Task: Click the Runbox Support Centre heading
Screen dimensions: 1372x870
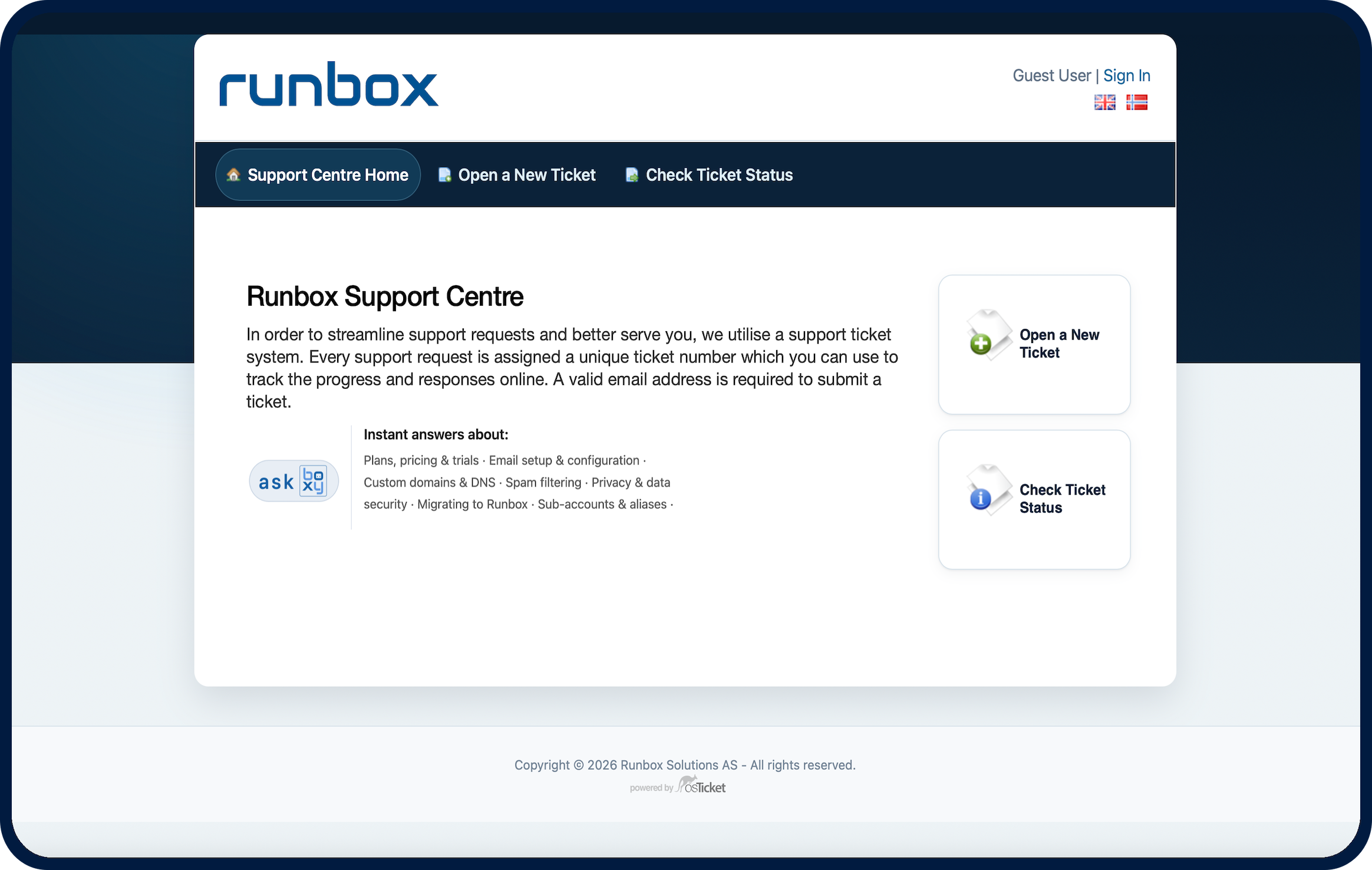Action: [x=385, y=296]
